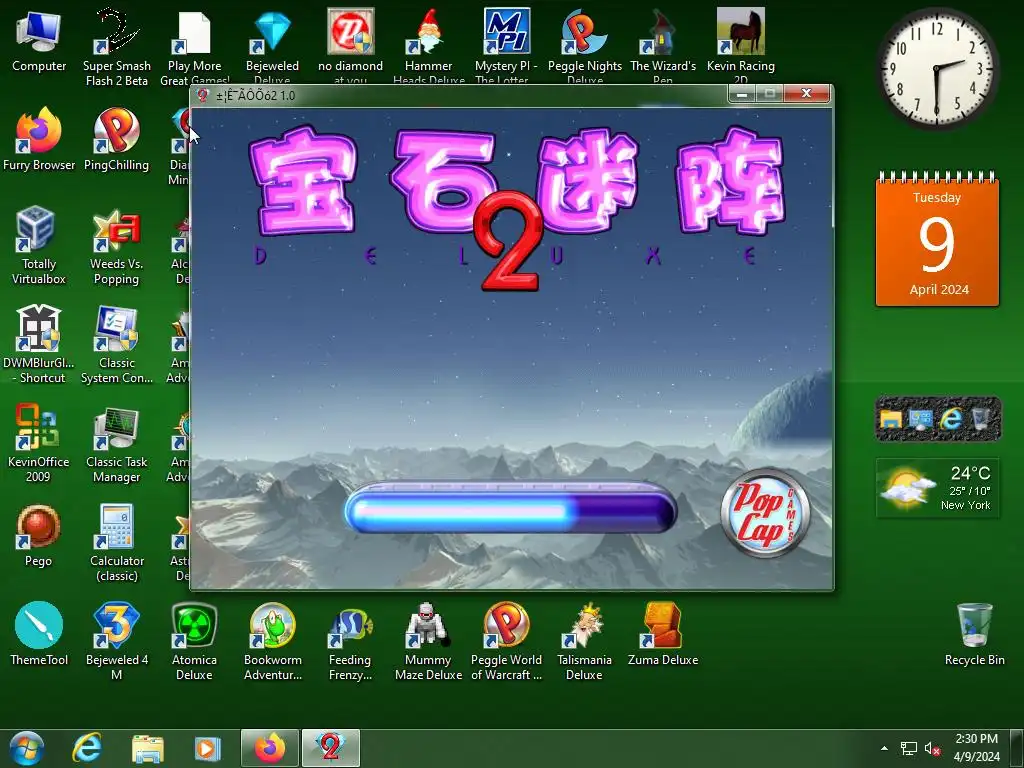Select the DWMBlurGlass Shortcut icon
Screen dimensions: 1024x768
pyautogui.click(x=39, y=345)
